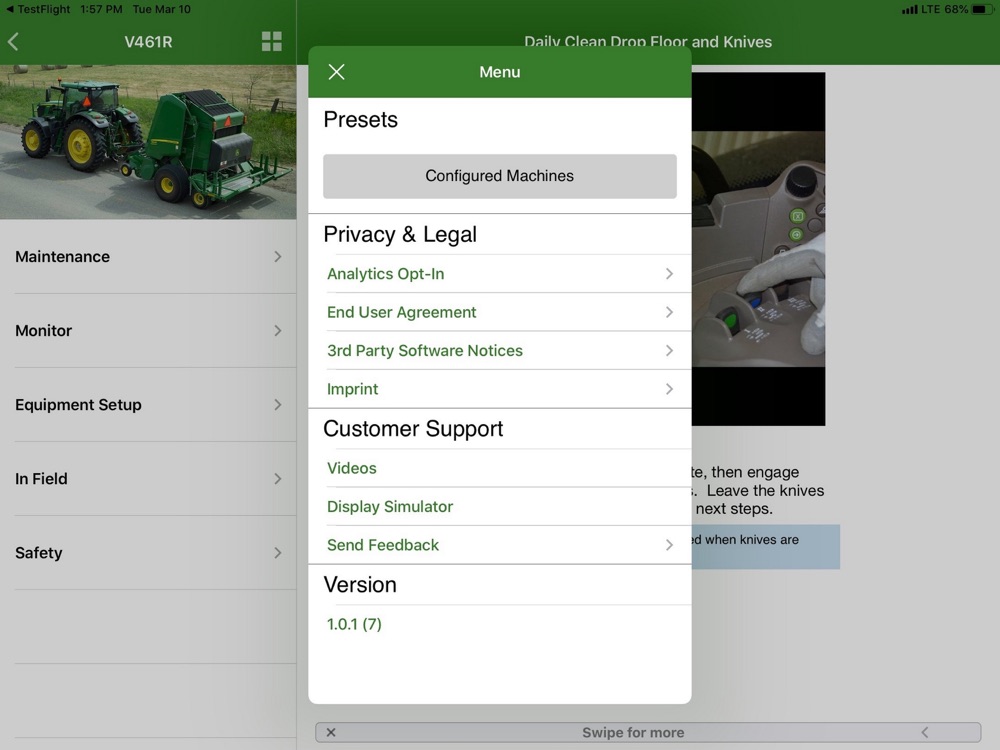The height and width of the screenshot is (750, 1000).
Task: Open the grid view icon in header
Action: click(271, 42)
